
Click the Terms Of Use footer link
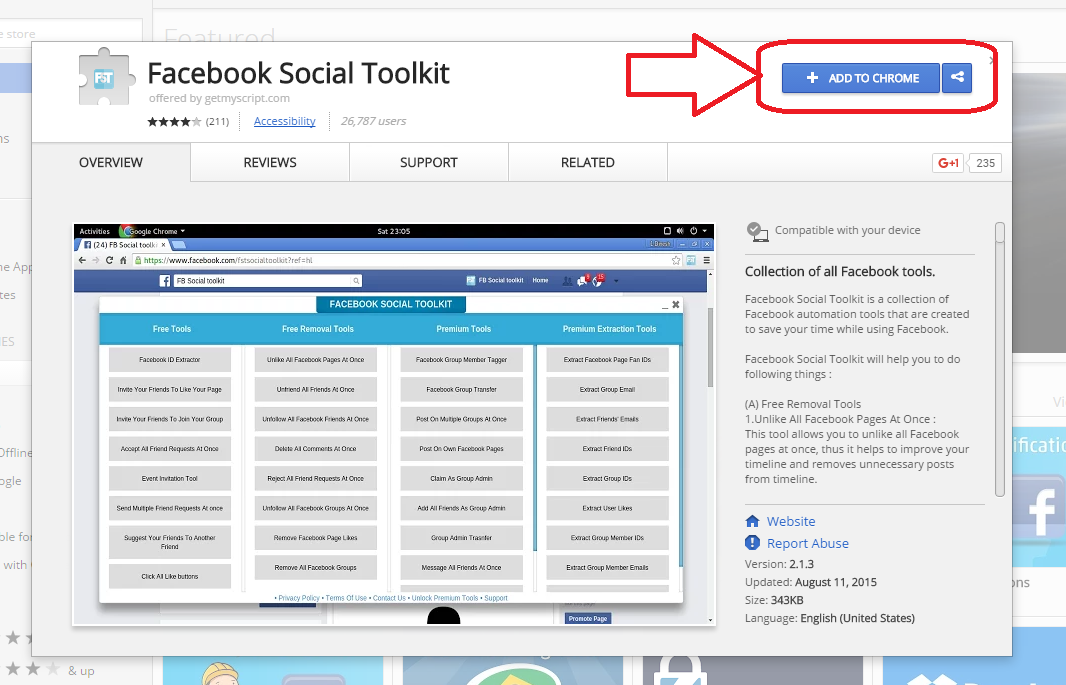[x=346, y=598]
